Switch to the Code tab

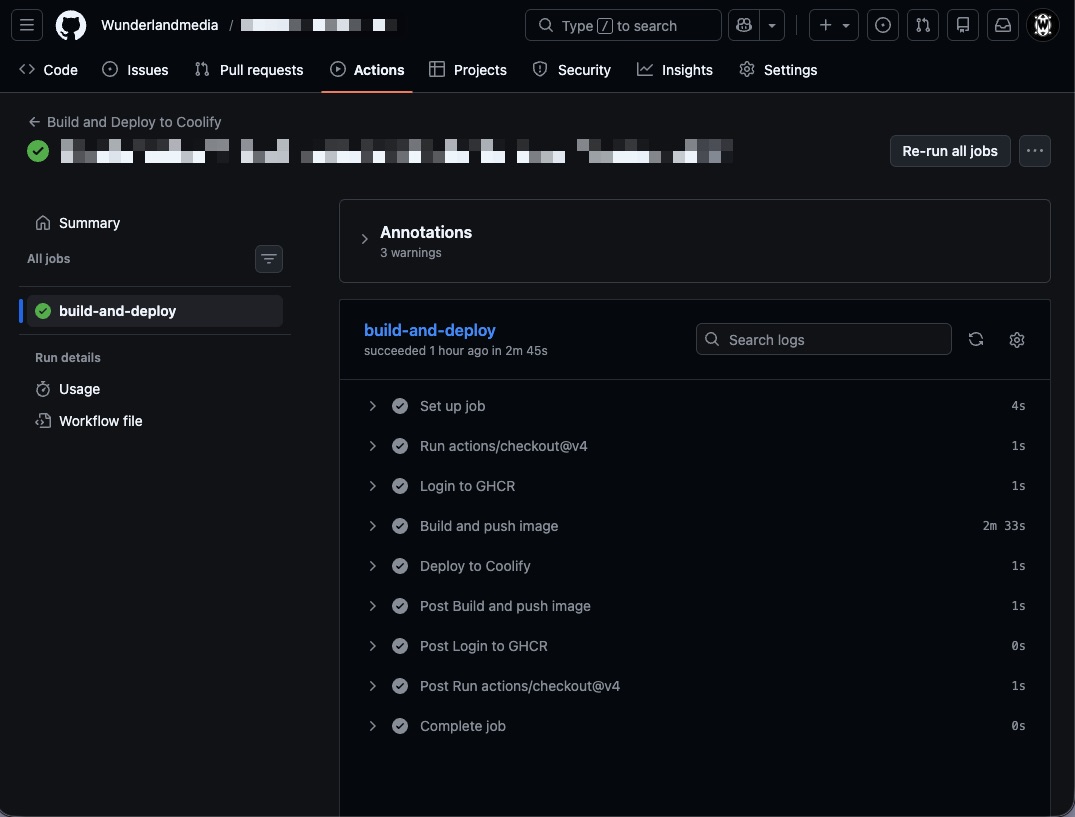pos(49,70)
